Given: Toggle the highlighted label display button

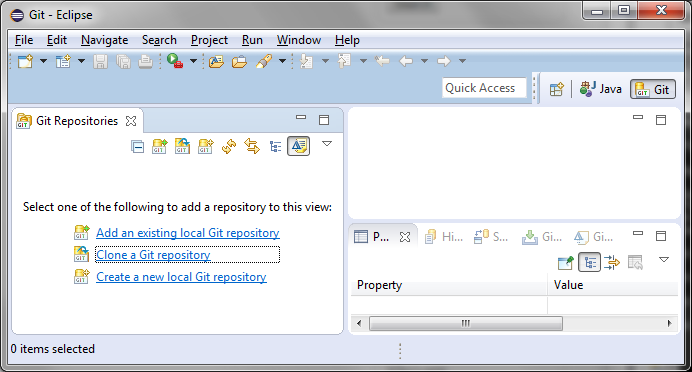Looking at the screenshot, I should 299,146.
